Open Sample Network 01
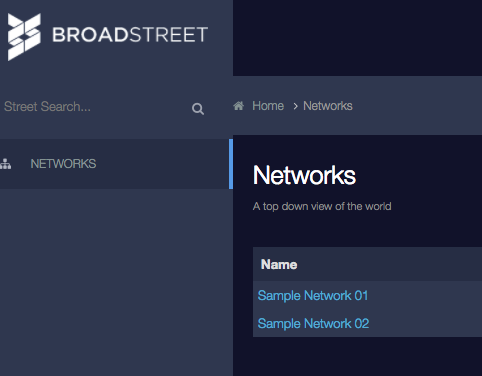 coord(313,296)
